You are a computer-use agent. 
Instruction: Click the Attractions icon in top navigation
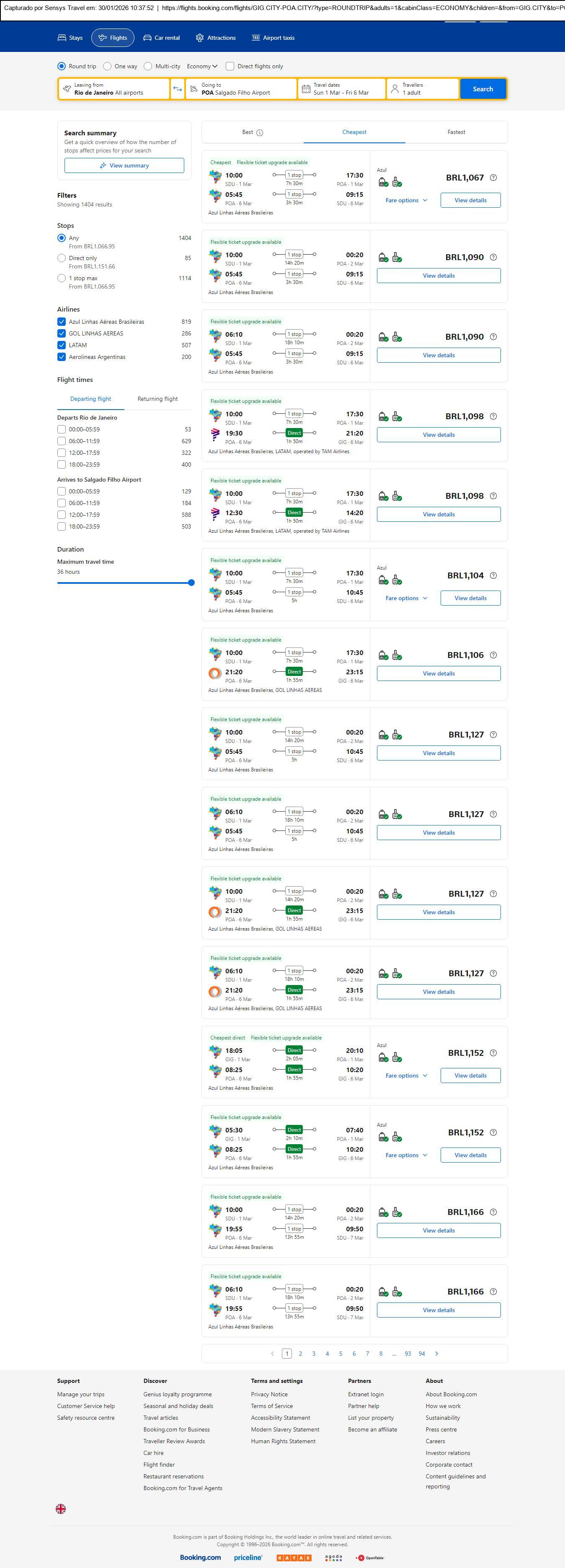pos(200,38)
